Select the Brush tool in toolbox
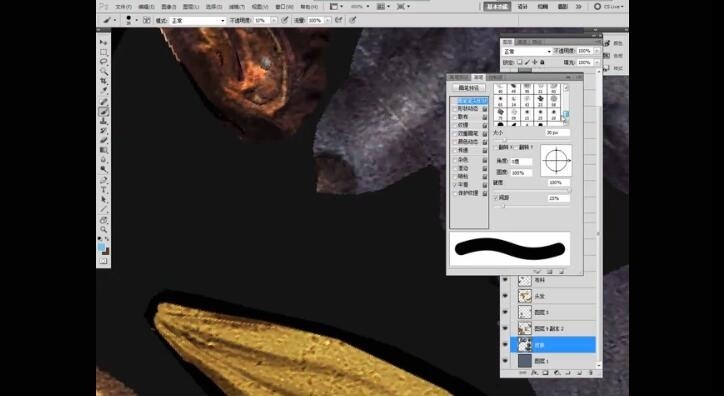This screenshot has width=724, height=396. click(x=104, y=112)
